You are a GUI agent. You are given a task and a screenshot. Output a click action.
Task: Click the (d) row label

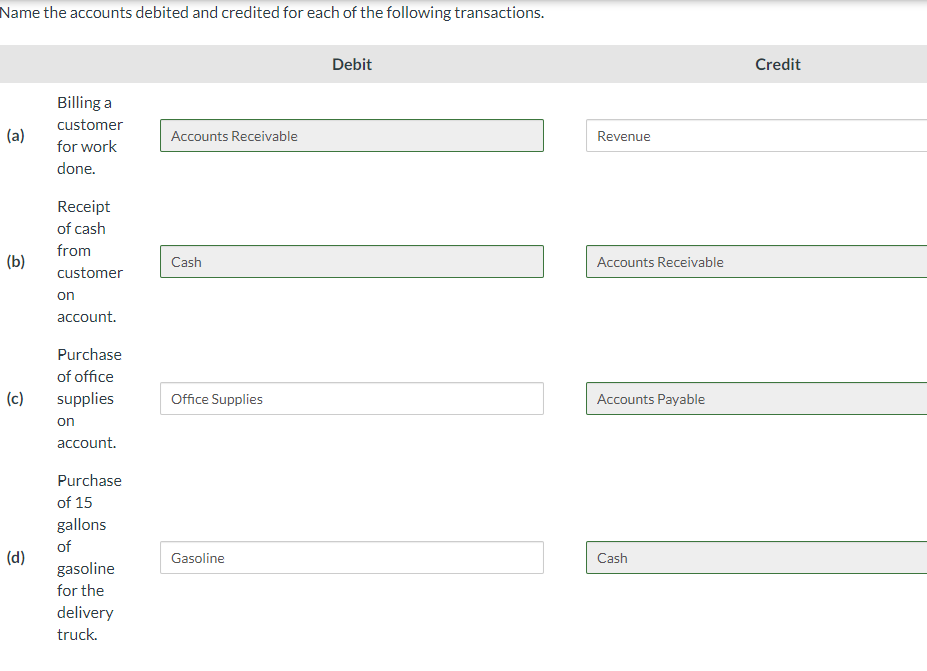[15, 557]
